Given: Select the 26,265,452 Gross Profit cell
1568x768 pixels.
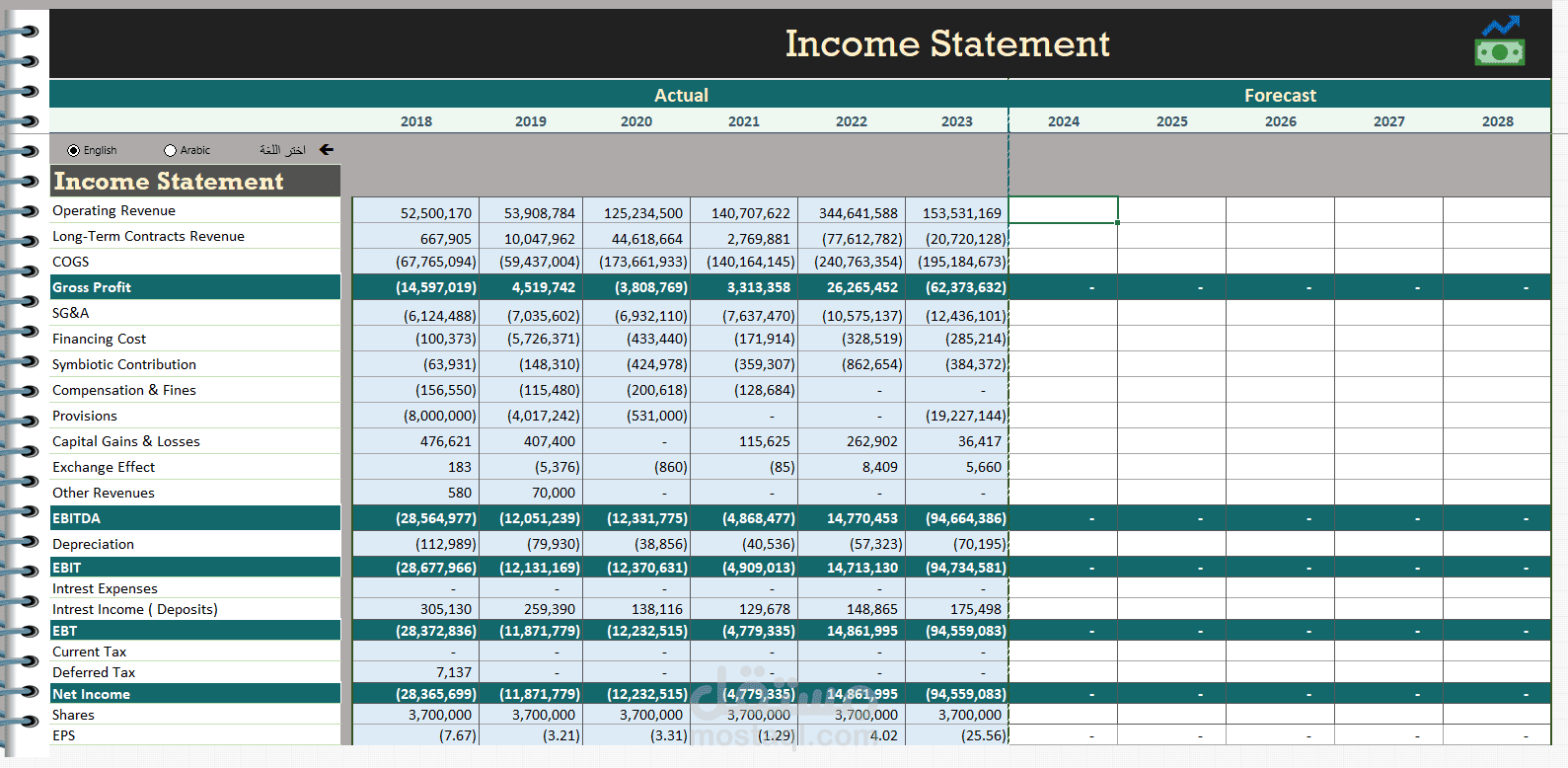Looking at the screenshot, I should (x=852, y=287).
